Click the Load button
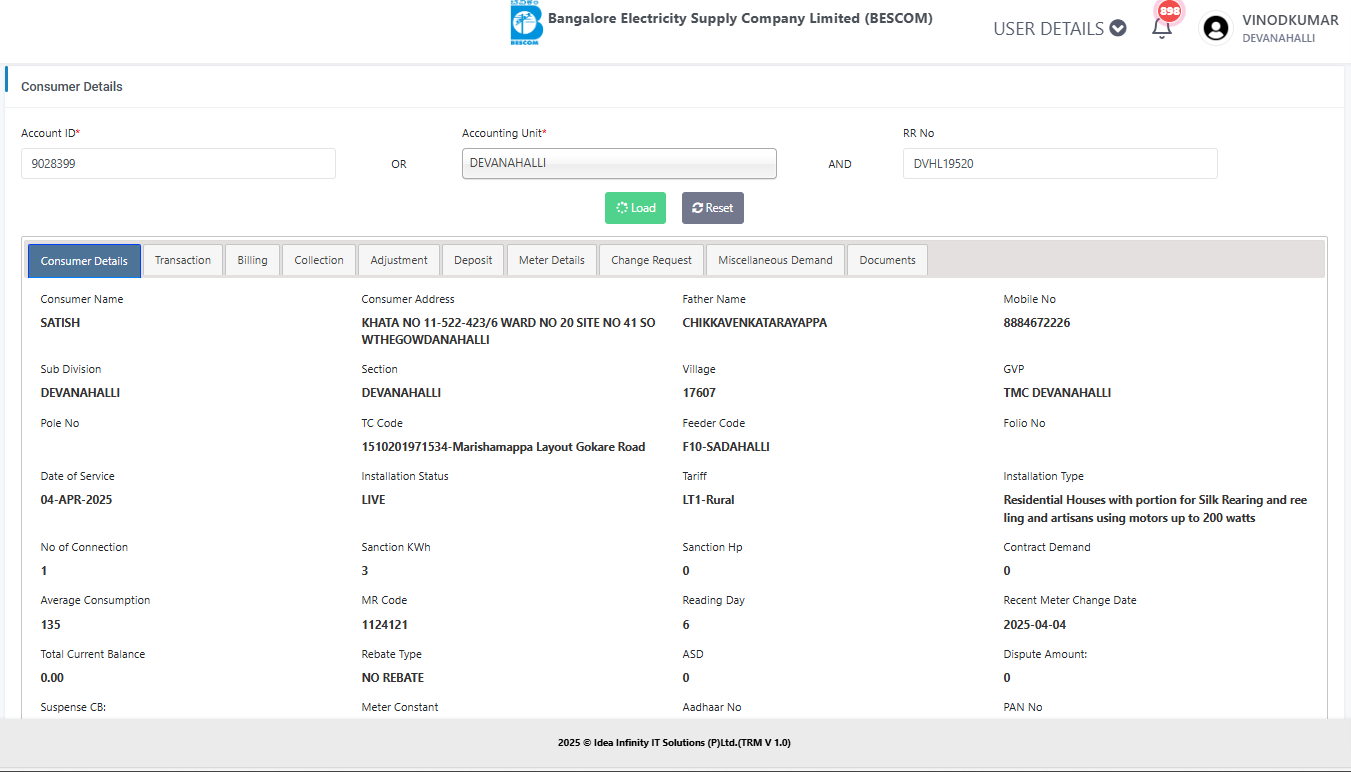 tap(635, 208)
